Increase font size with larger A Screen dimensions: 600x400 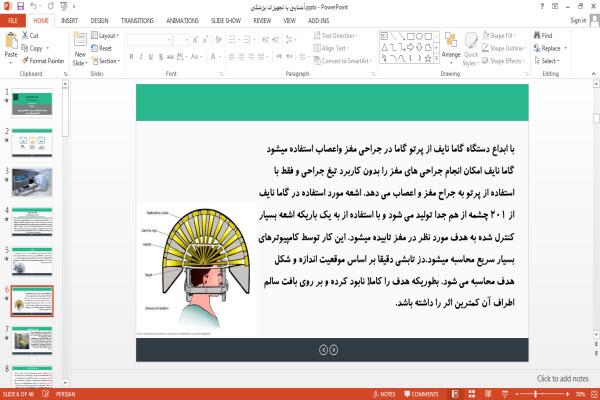click(x=195, y=40)
